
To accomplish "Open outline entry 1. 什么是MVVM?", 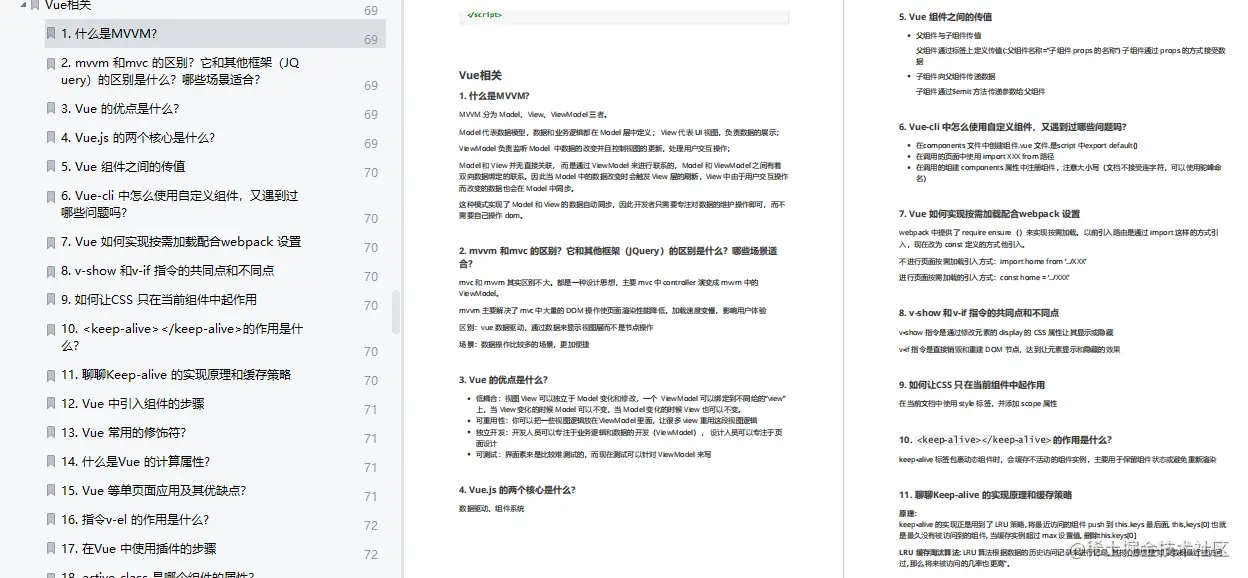I will (x=109, y=33).
